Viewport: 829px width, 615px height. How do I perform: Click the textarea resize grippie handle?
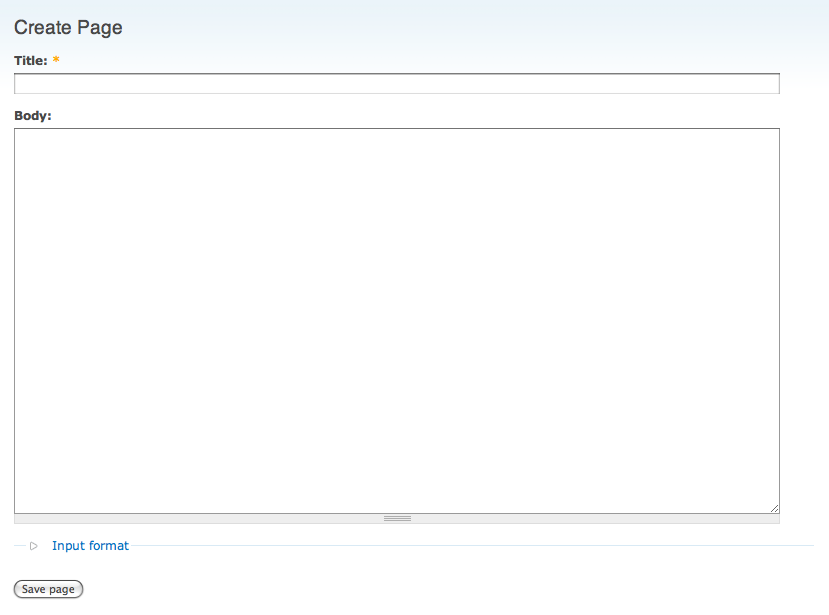[396, 518]
